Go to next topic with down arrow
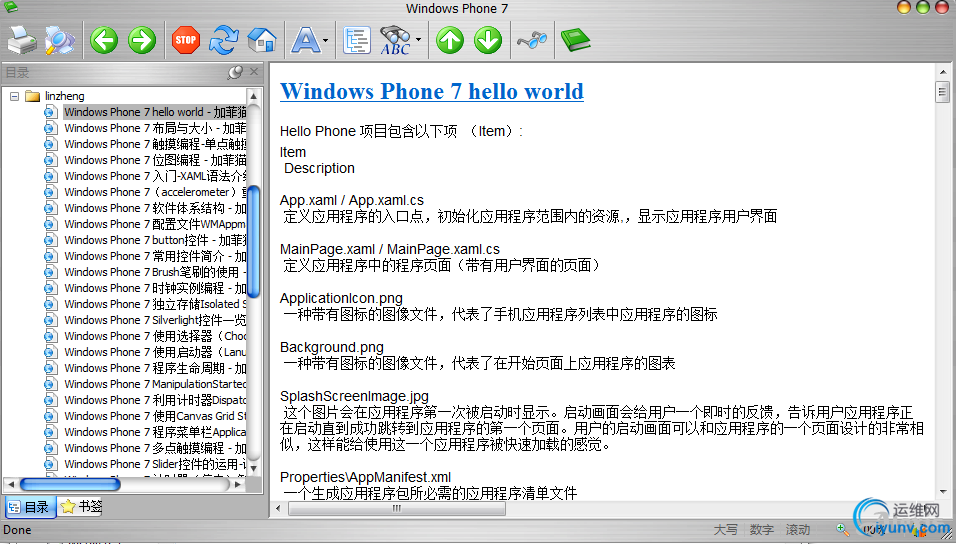Image resolution: width=956 pixels, height=544 pixels. click(488, 40)
